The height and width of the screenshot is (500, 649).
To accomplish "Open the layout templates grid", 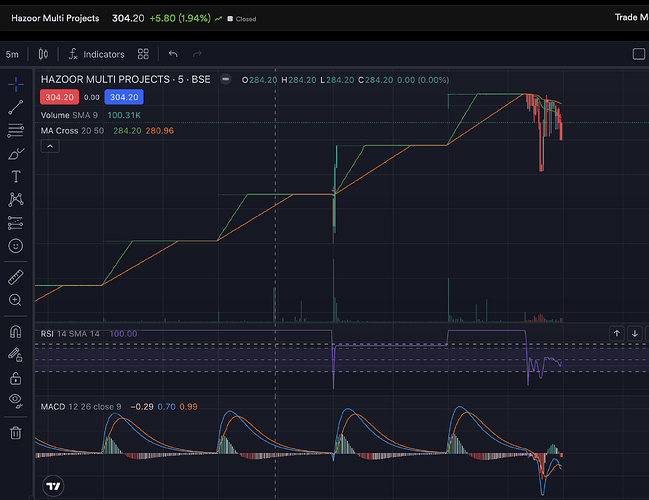I will [143, 54].
